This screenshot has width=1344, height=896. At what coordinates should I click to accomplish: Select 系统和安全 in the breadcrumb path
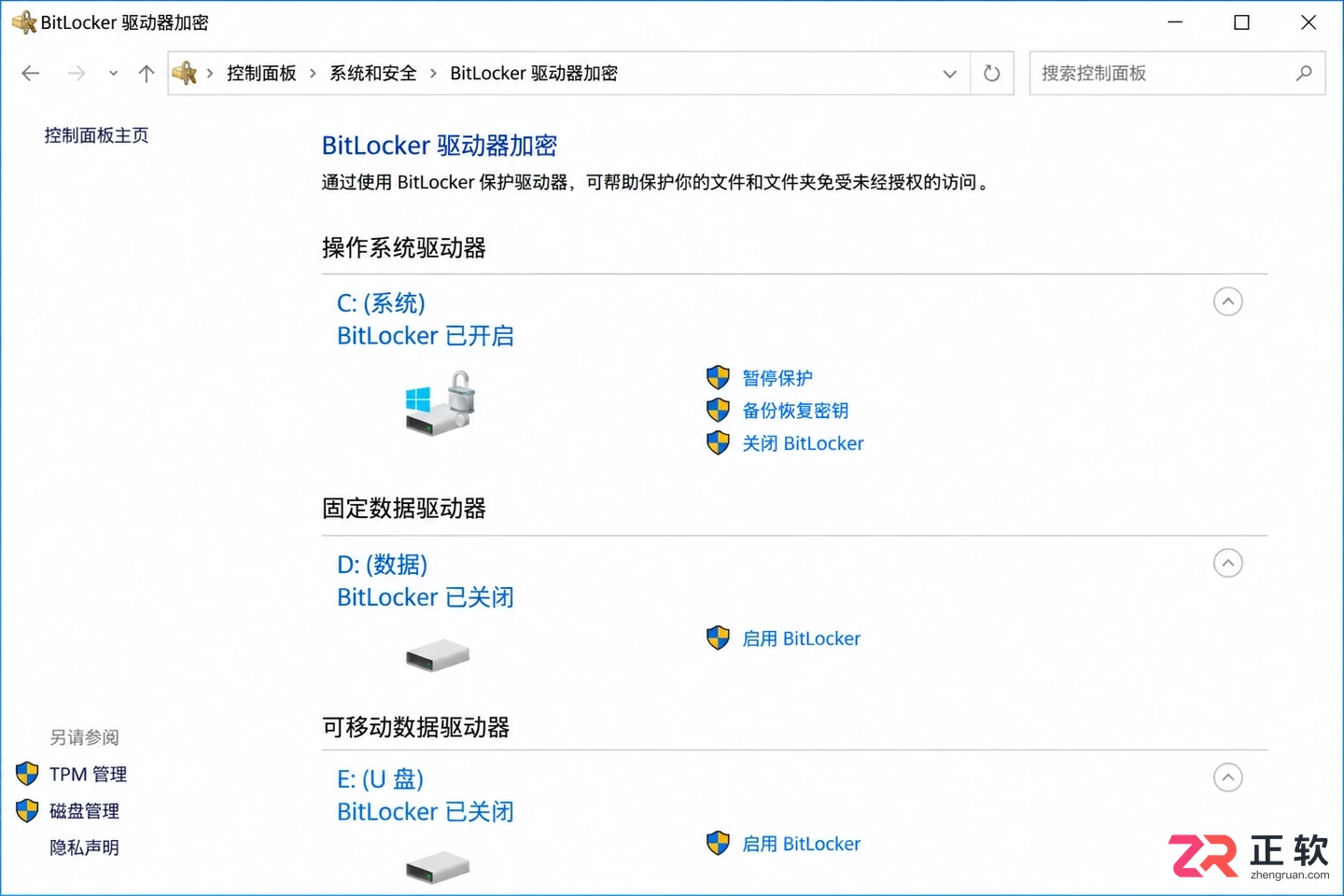[373, 74]
